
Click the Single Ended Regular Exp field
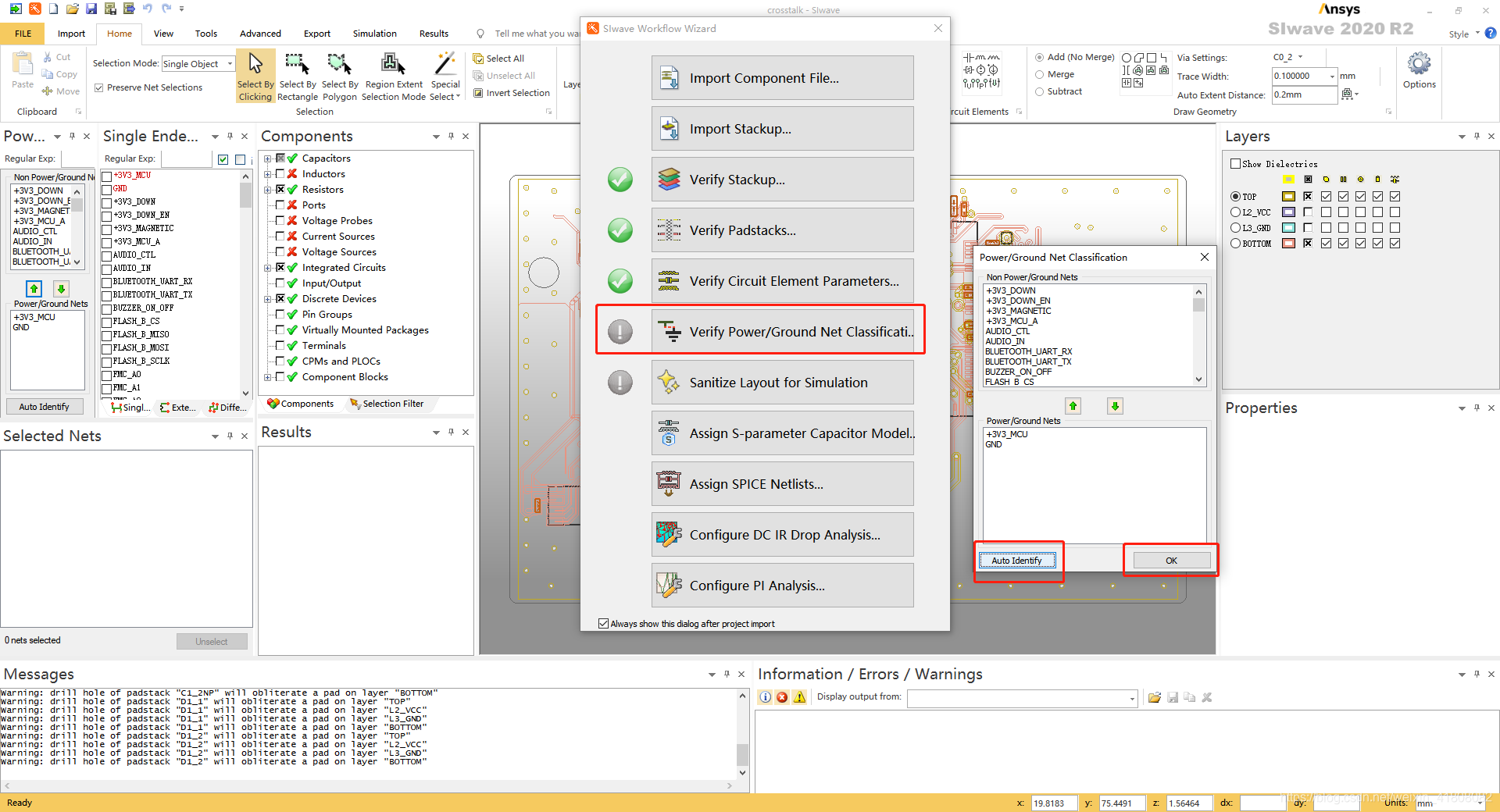pos(186,158)
